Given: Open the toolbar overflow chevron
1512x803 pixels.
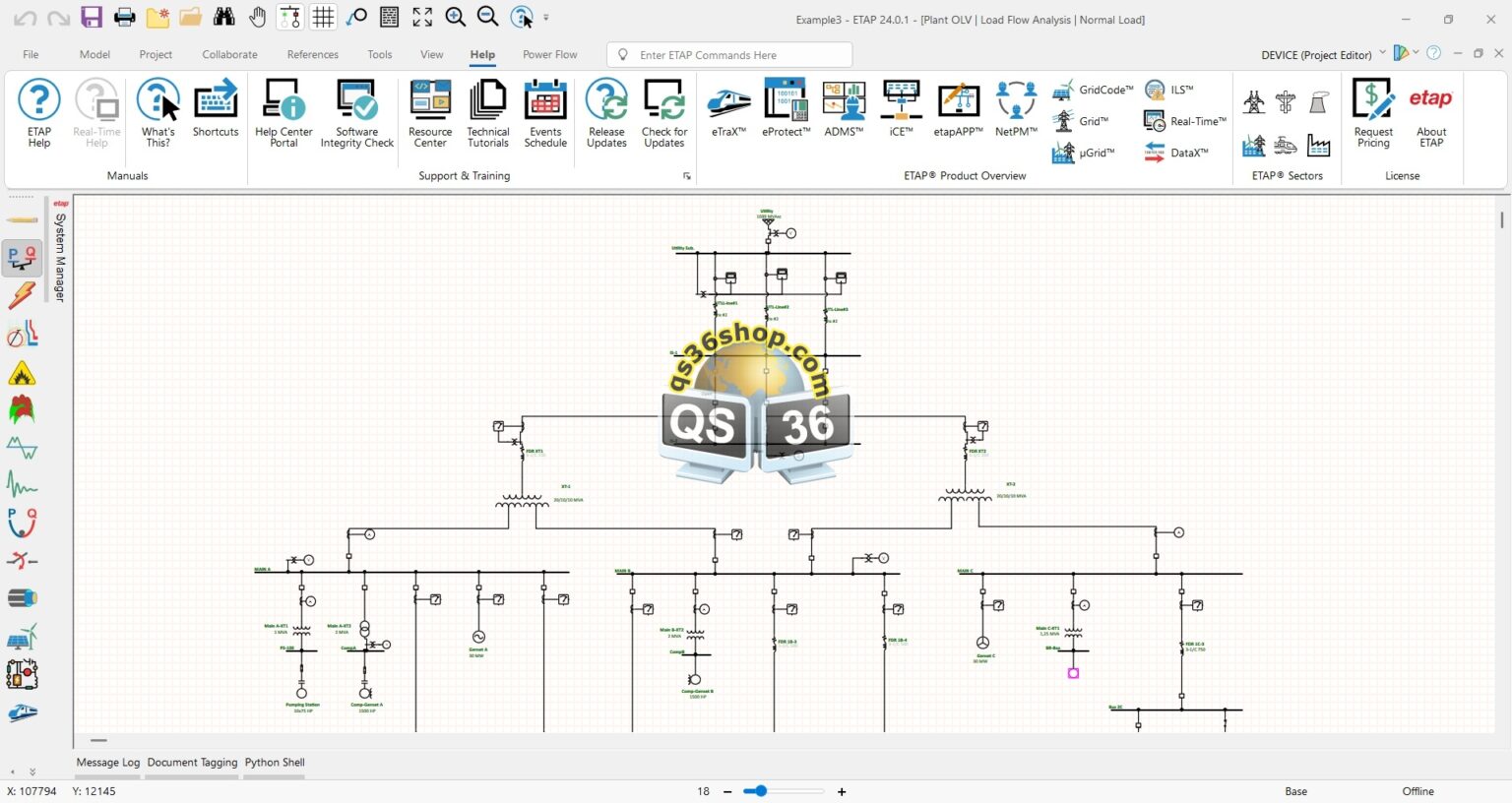Looking at the screenshot, I should point(545,18).
